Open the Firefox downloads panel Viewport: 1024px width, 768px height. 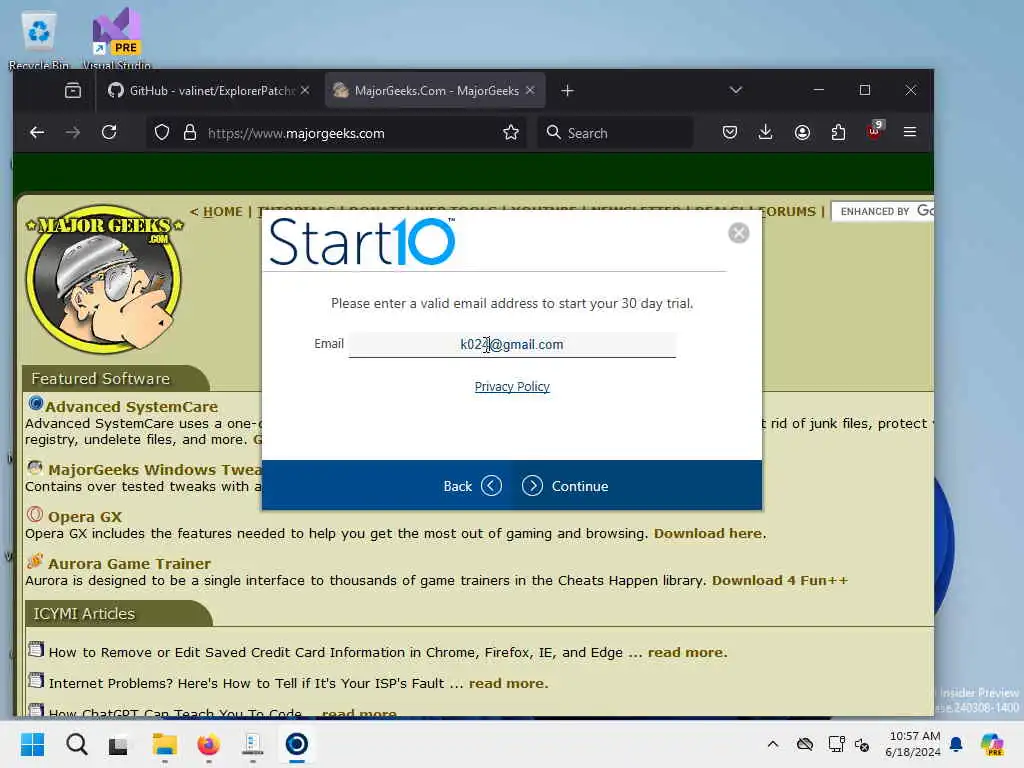[766, 133]
